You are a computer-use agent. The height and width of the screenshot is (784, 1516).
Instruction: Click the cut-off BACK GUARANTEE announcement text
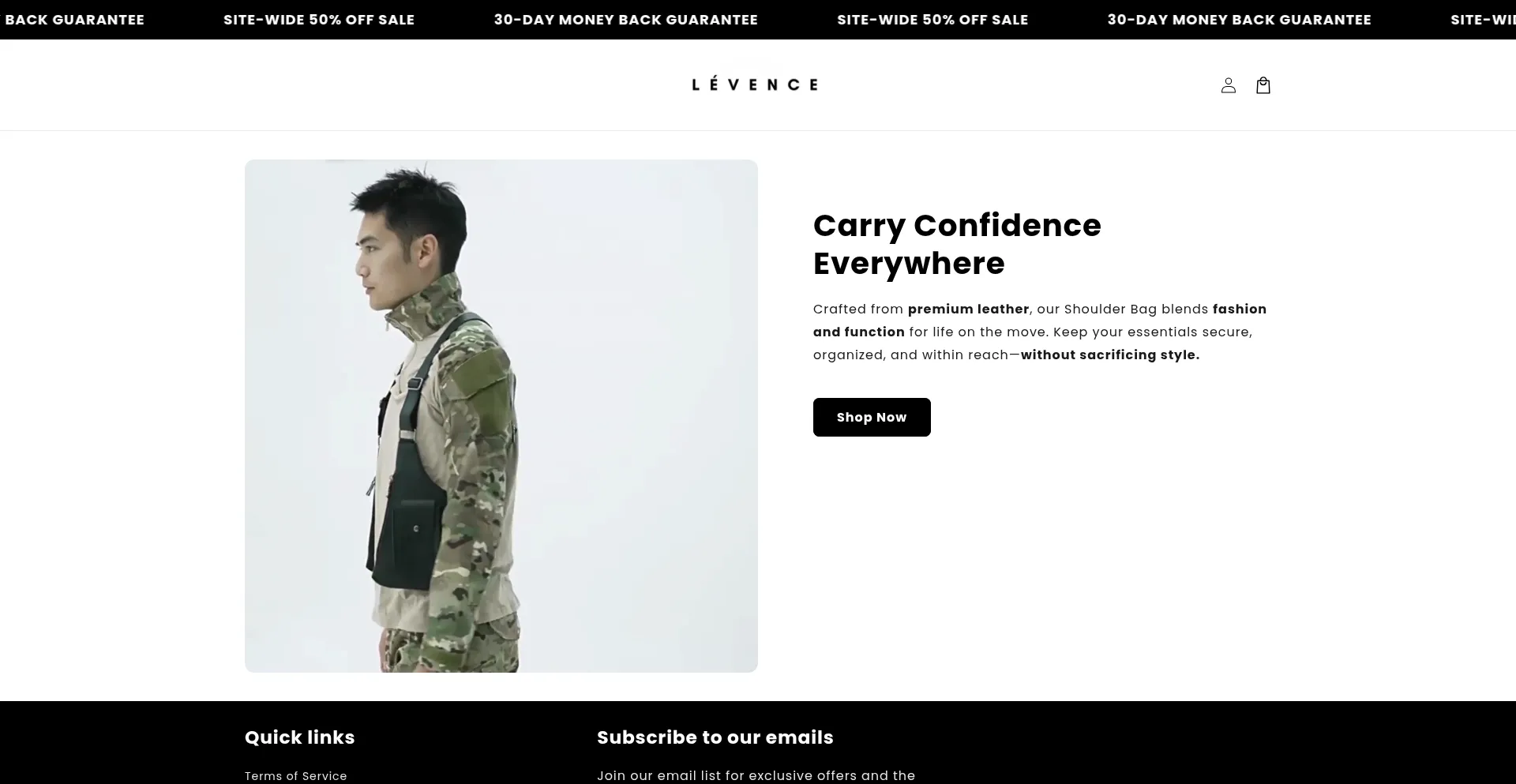[x=74, y=20]
